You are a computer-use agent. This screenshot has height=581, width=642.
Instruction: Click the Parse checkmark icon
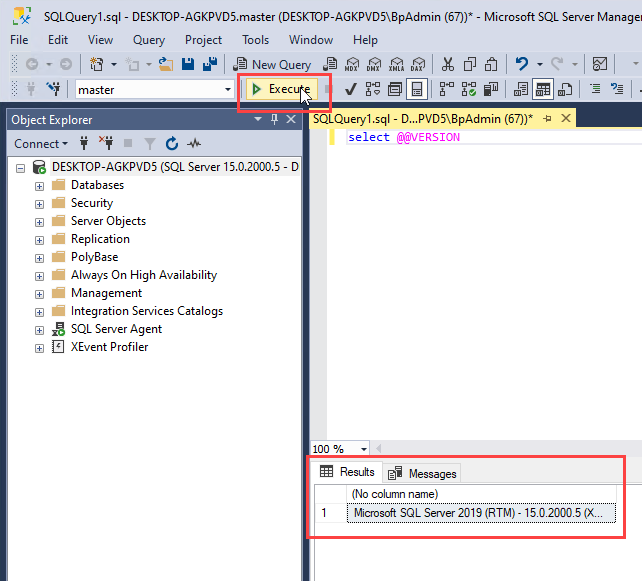coord(350,89)
